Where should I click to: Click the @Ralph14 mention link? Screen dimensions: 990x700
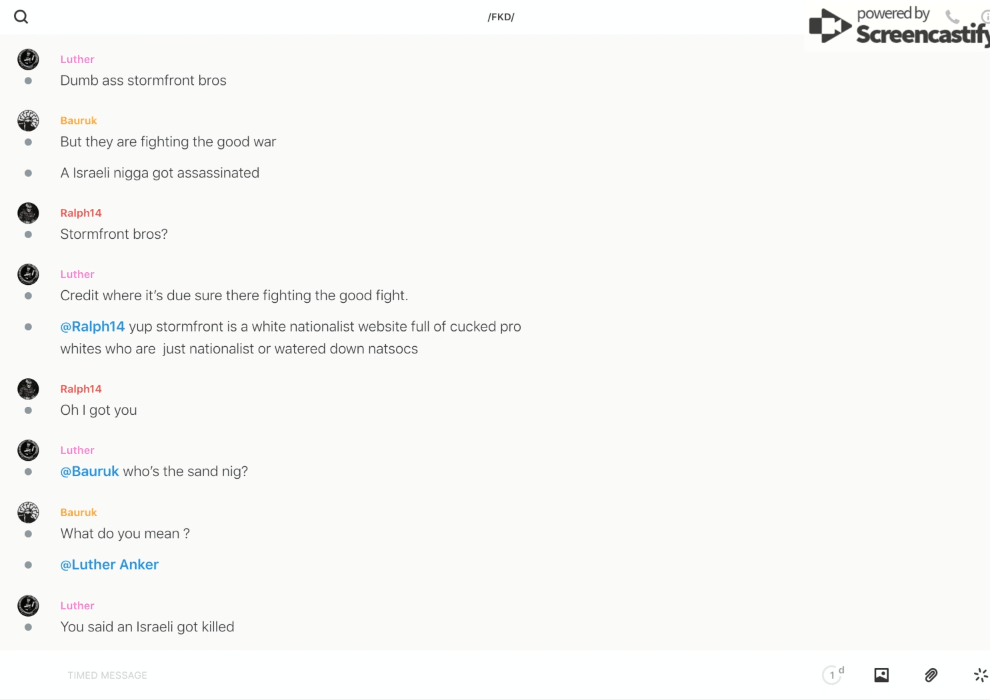tap(92, 326)
